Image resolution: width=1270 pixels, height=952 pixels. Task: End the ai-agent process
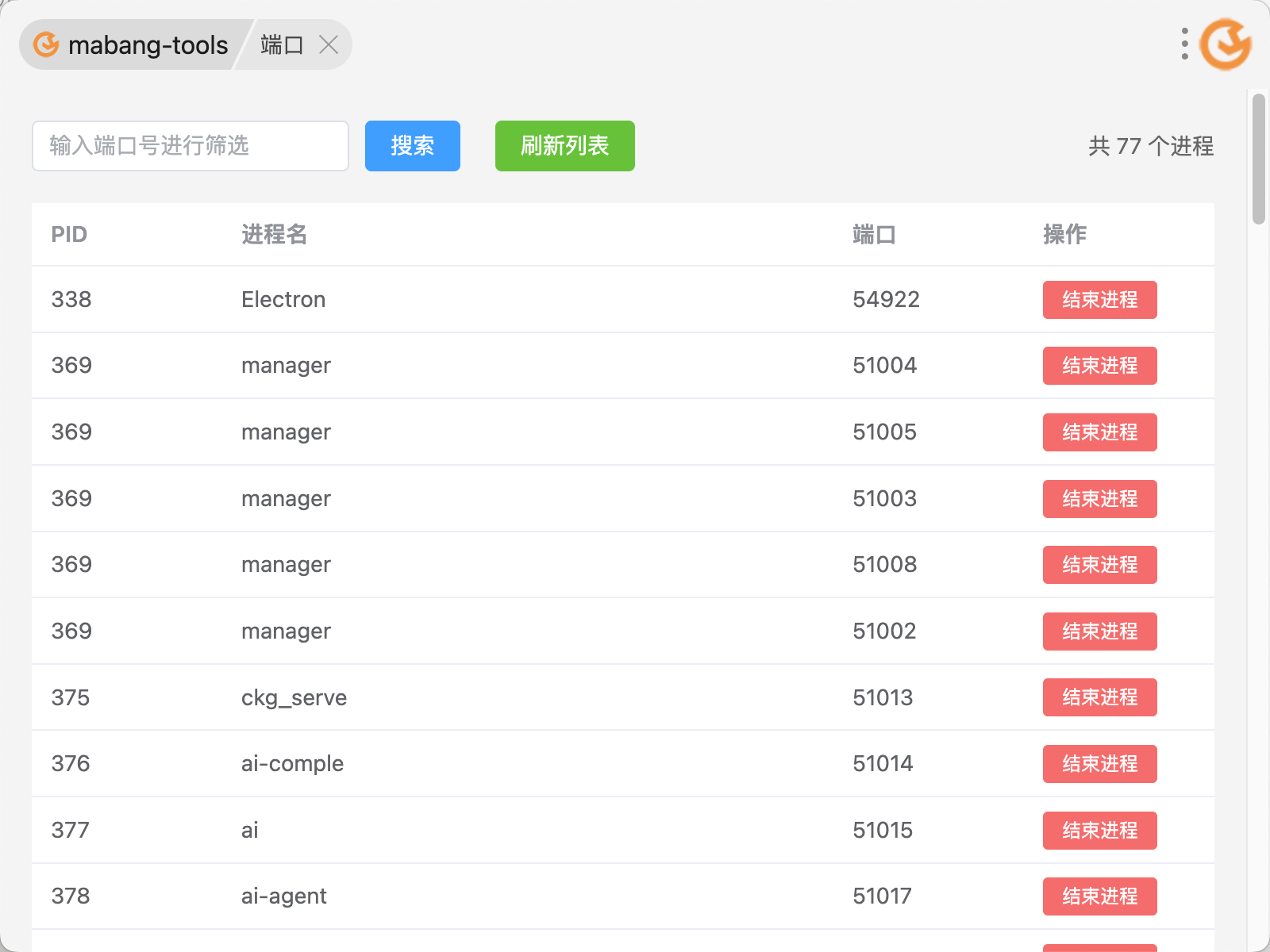click(x=1099, y=896)
